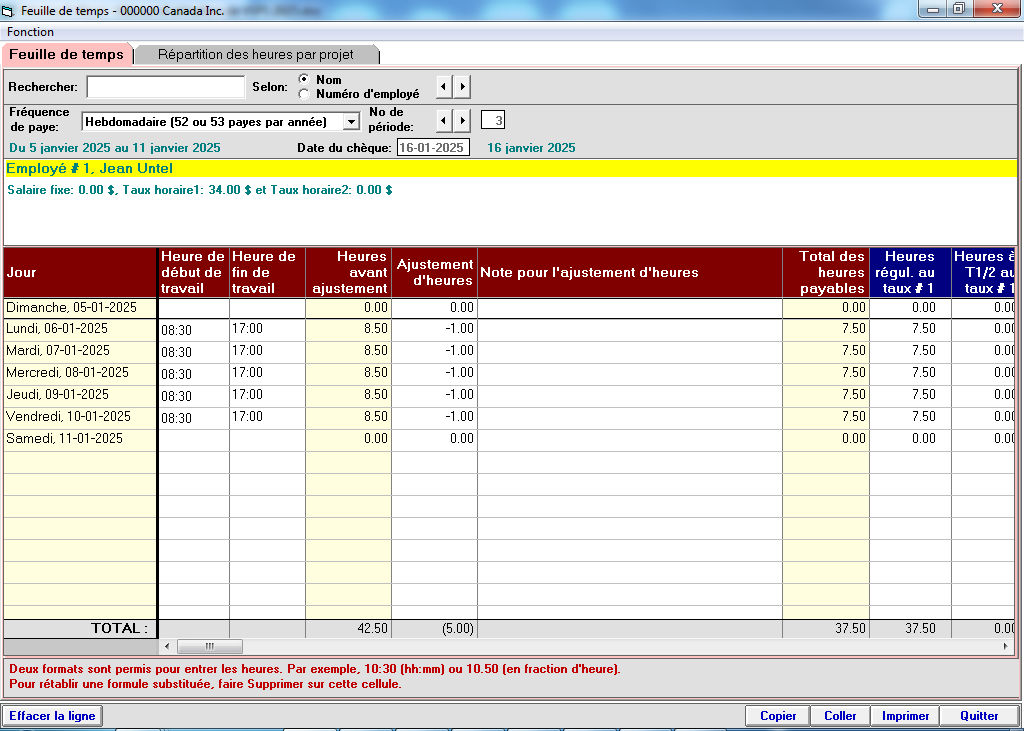The width and height of the screenshot is (1024, 731).
Task: Open the Fréquence de paye dropdown
Action: pos(350,122)
